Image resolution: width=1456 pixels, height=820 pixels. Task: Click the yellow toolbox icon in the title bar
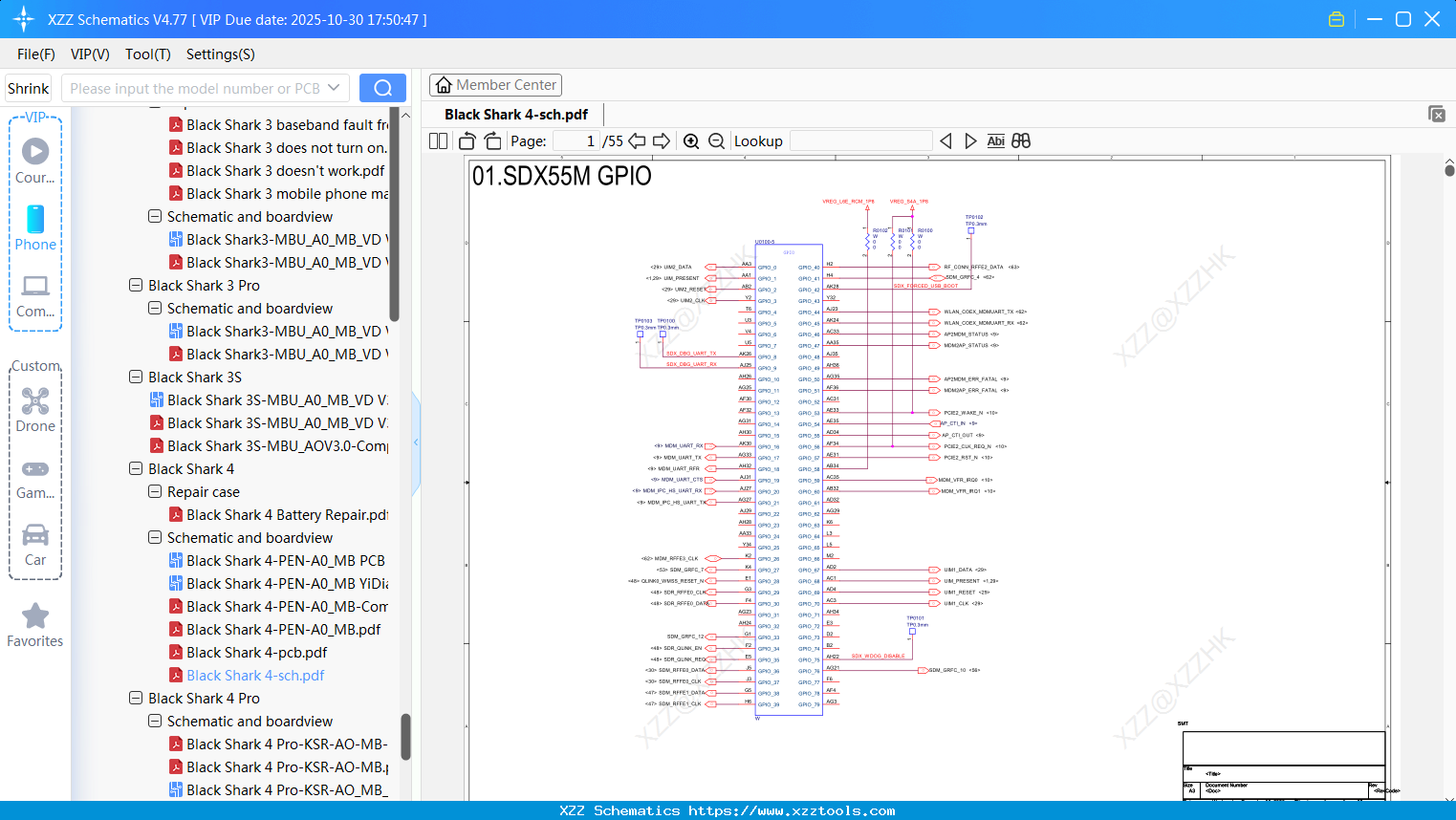tap(1336, 19)
